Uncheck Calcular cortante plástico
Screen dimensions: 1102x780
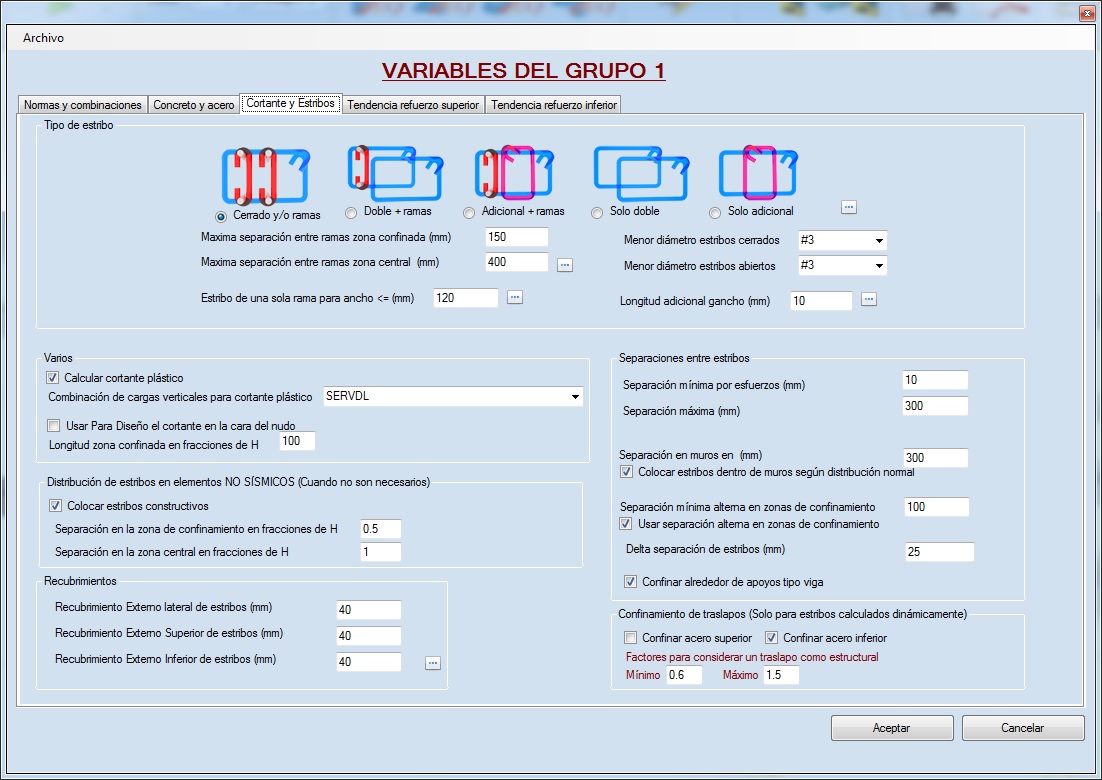pyautogui.click(x=54, y=378)
